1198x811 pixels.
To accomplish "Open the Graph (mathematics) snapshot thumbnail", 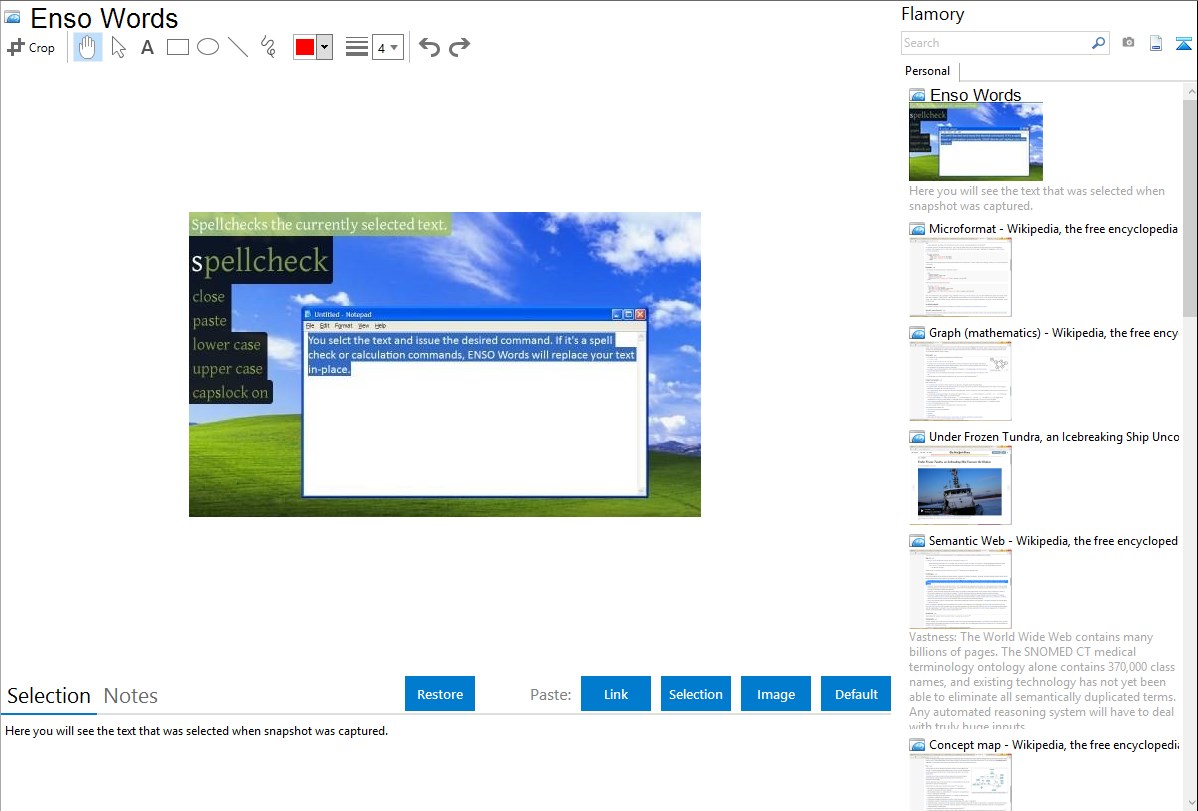I will pos(960,381).
